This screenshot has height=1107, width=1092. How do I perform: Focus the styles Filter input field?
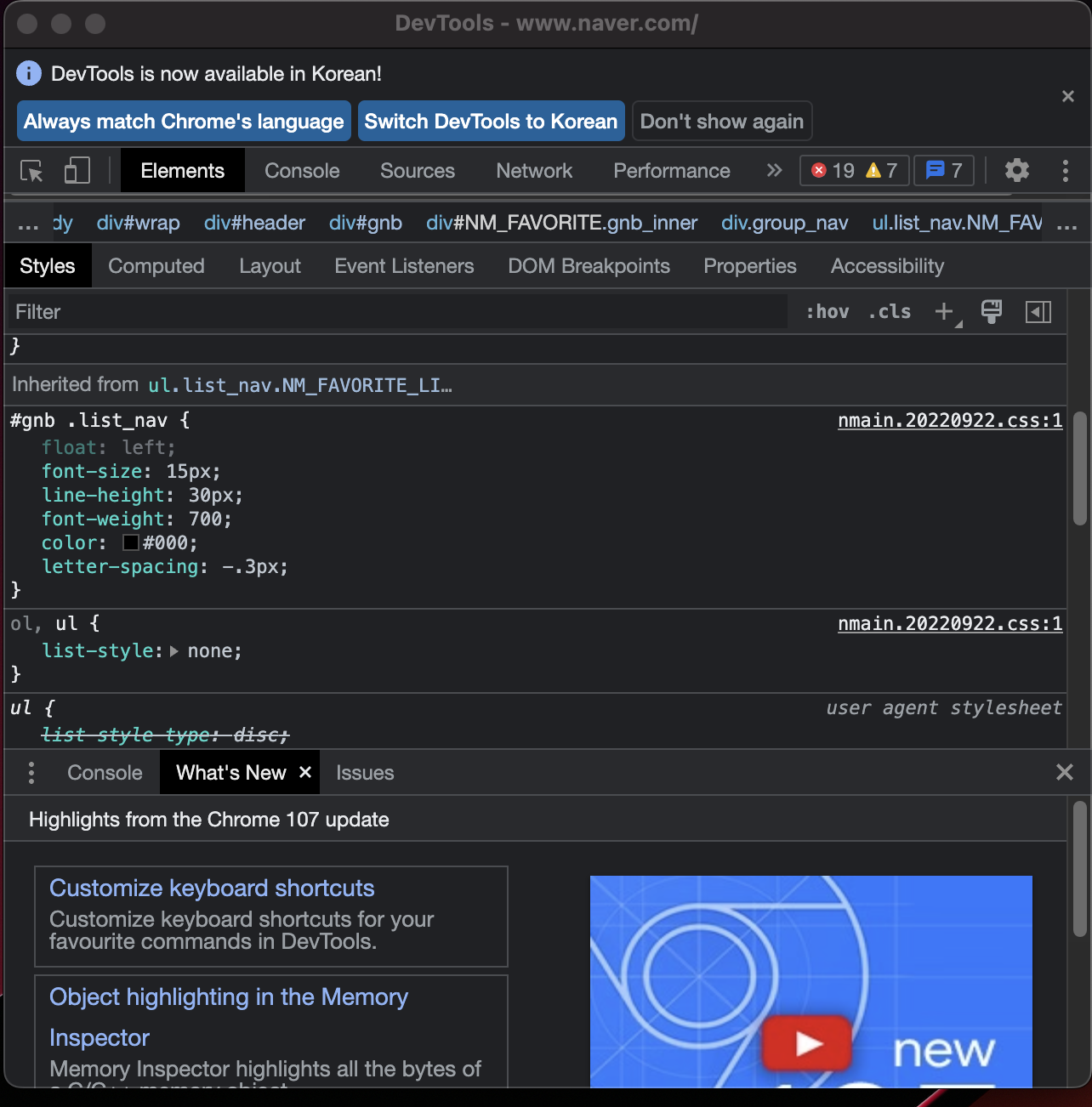[396, 312]
